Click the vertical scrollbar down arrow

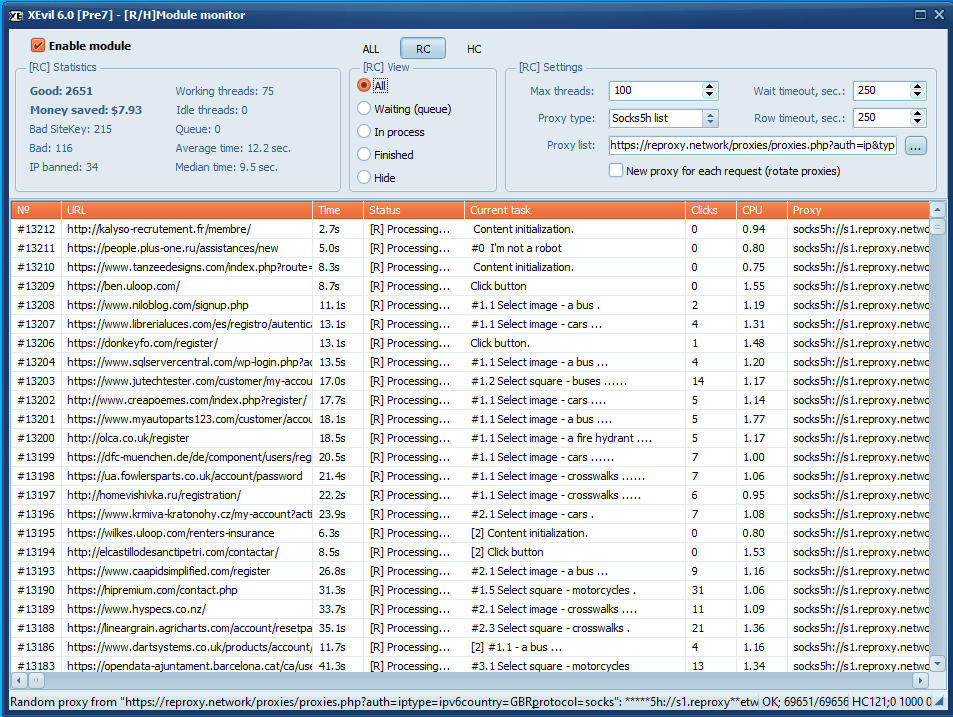click(937, 663)
